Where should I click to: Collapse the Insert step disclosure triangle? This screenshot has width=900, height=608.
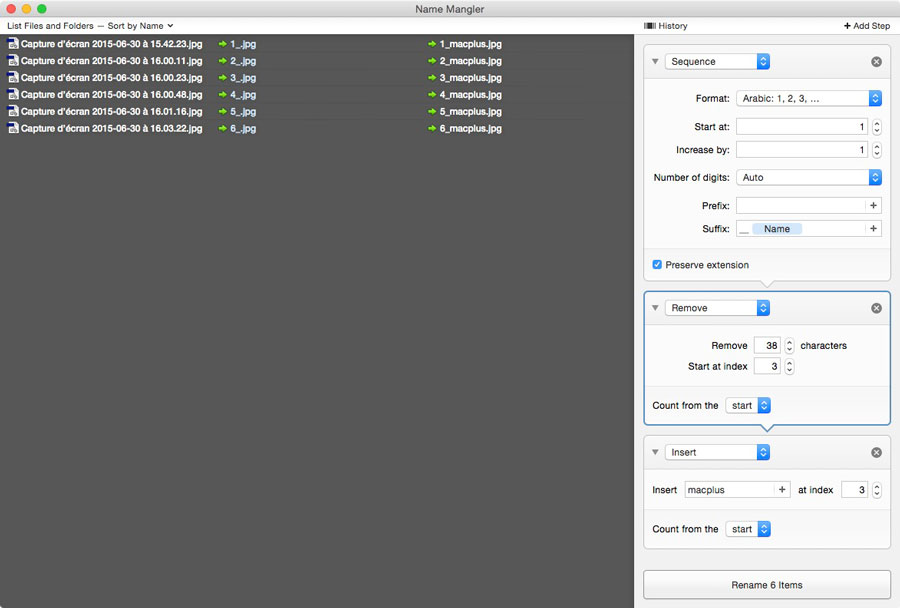pyautogui.click(x=655, y=452)
